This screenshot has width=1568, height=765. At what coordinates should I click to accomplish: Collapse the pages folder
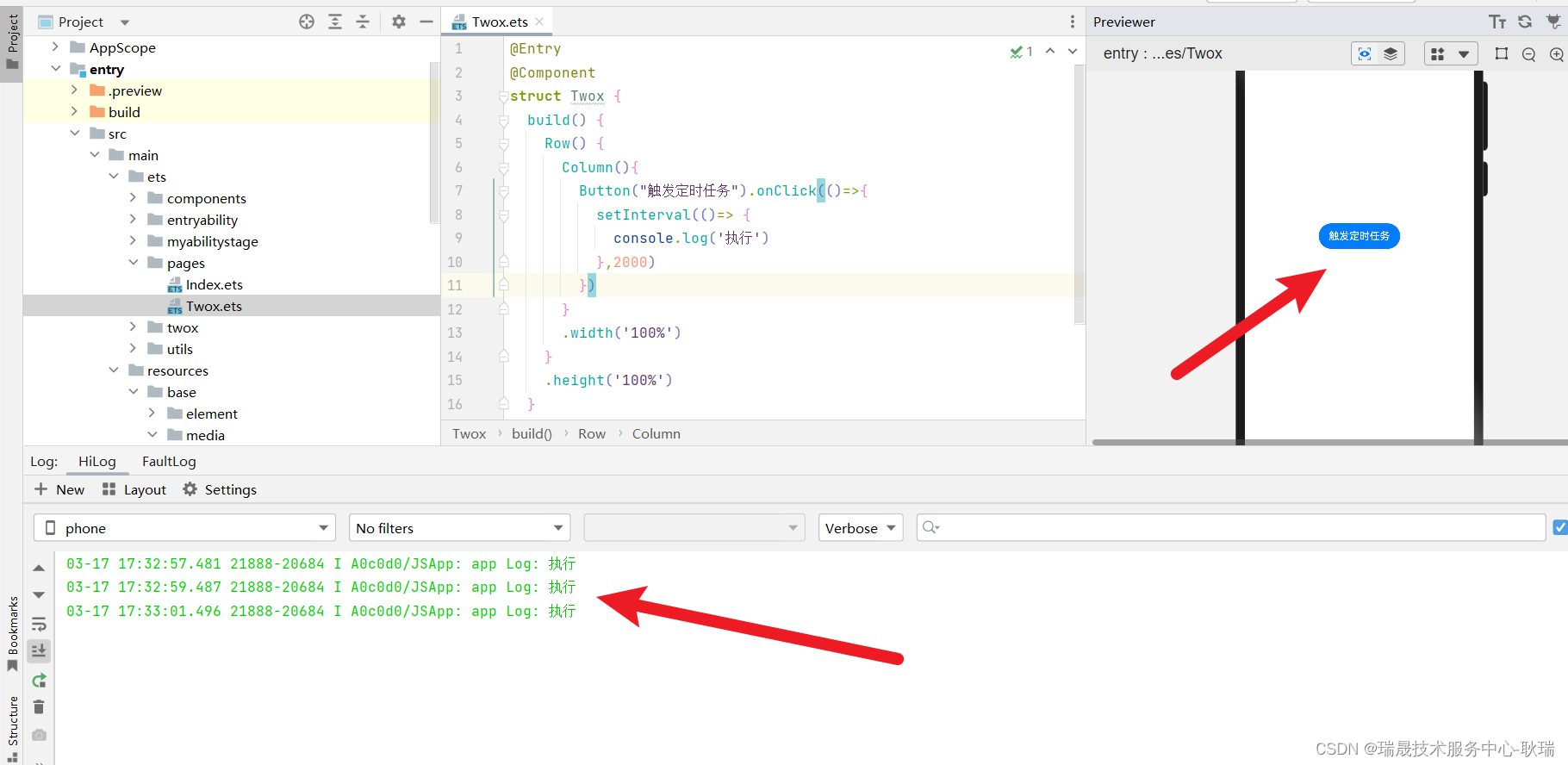[133, 262]
